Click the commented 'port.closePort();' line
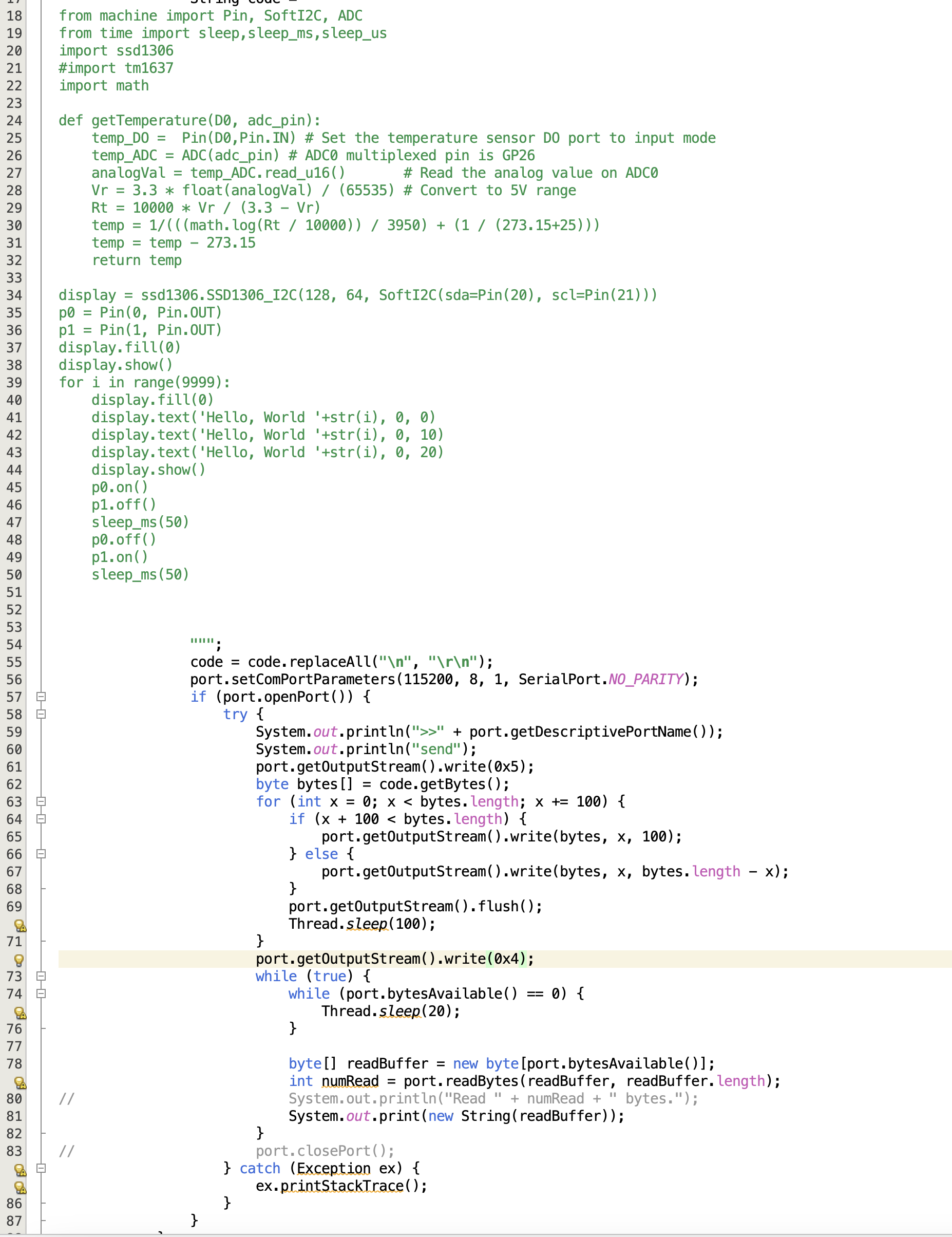 pos(325,1151)
